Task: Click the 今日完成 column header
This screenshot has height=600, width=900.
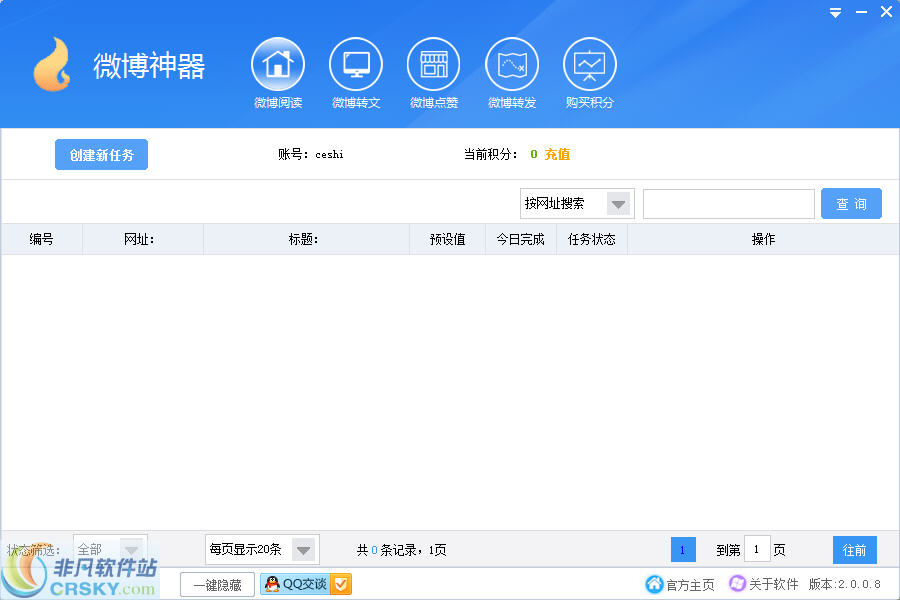Action: 521,239
